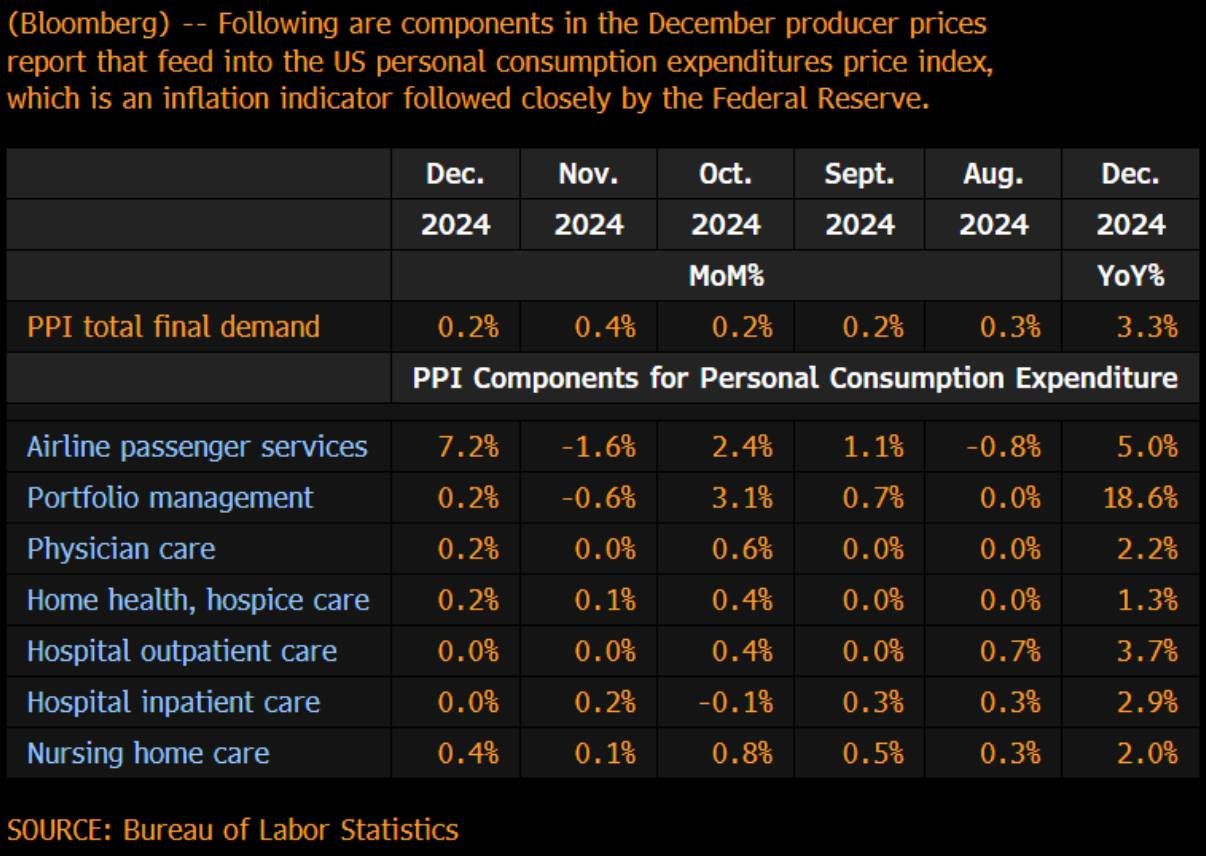Viewport: 1206px width, 856px height.
Task: Open the Nursing home care label
Action: pyautogui.click(x=148, y=753)
